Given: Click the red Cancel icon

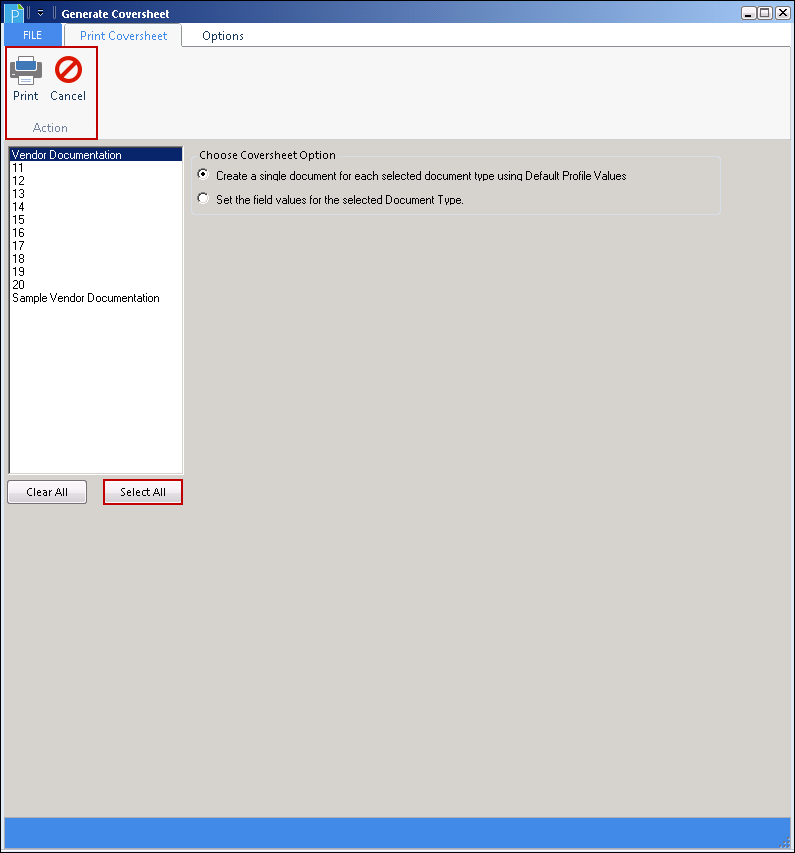Looking at the screenshot, I should coord(68,70).
